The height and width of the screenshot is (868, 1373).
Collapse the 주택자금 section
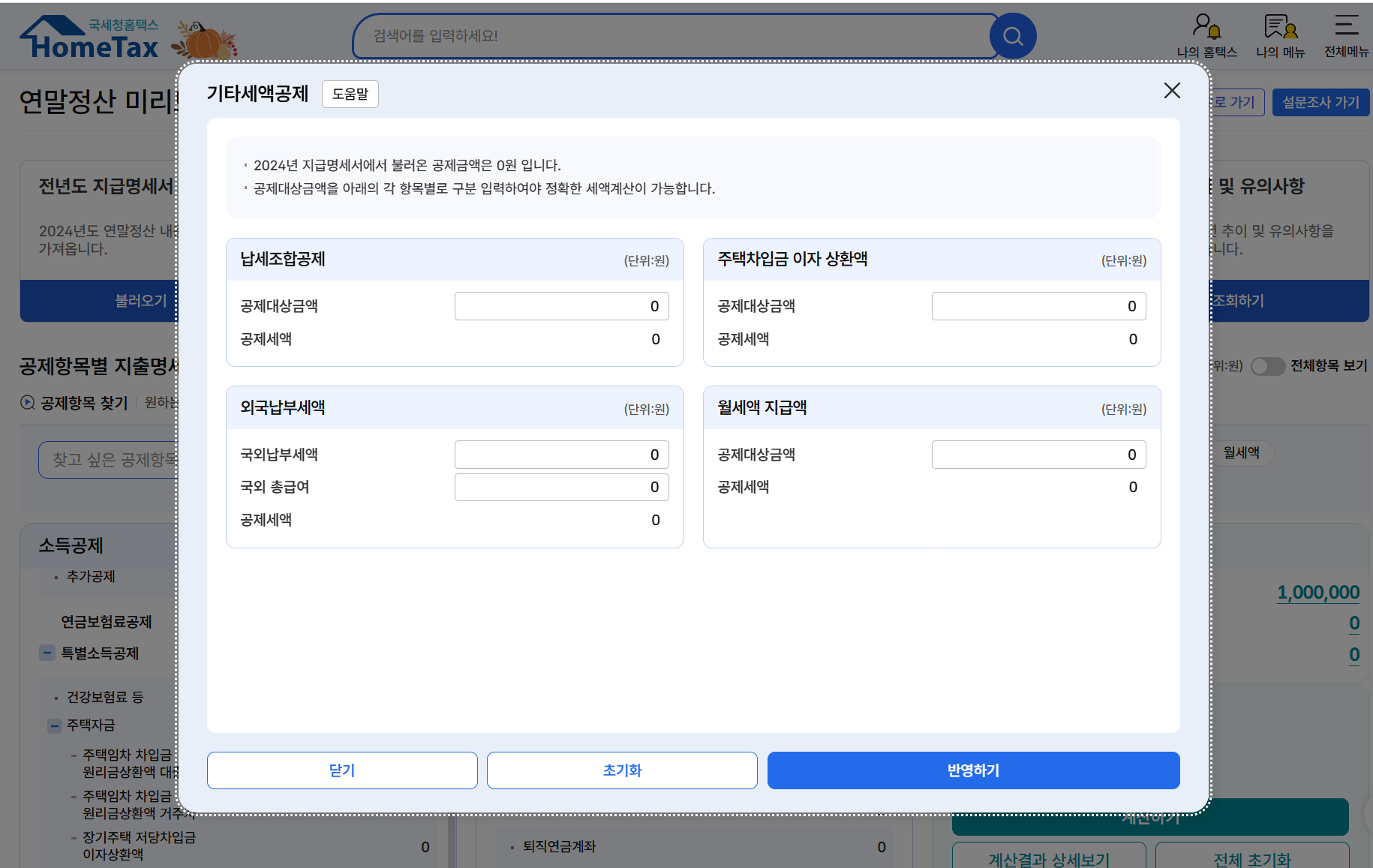coord(53,725)
